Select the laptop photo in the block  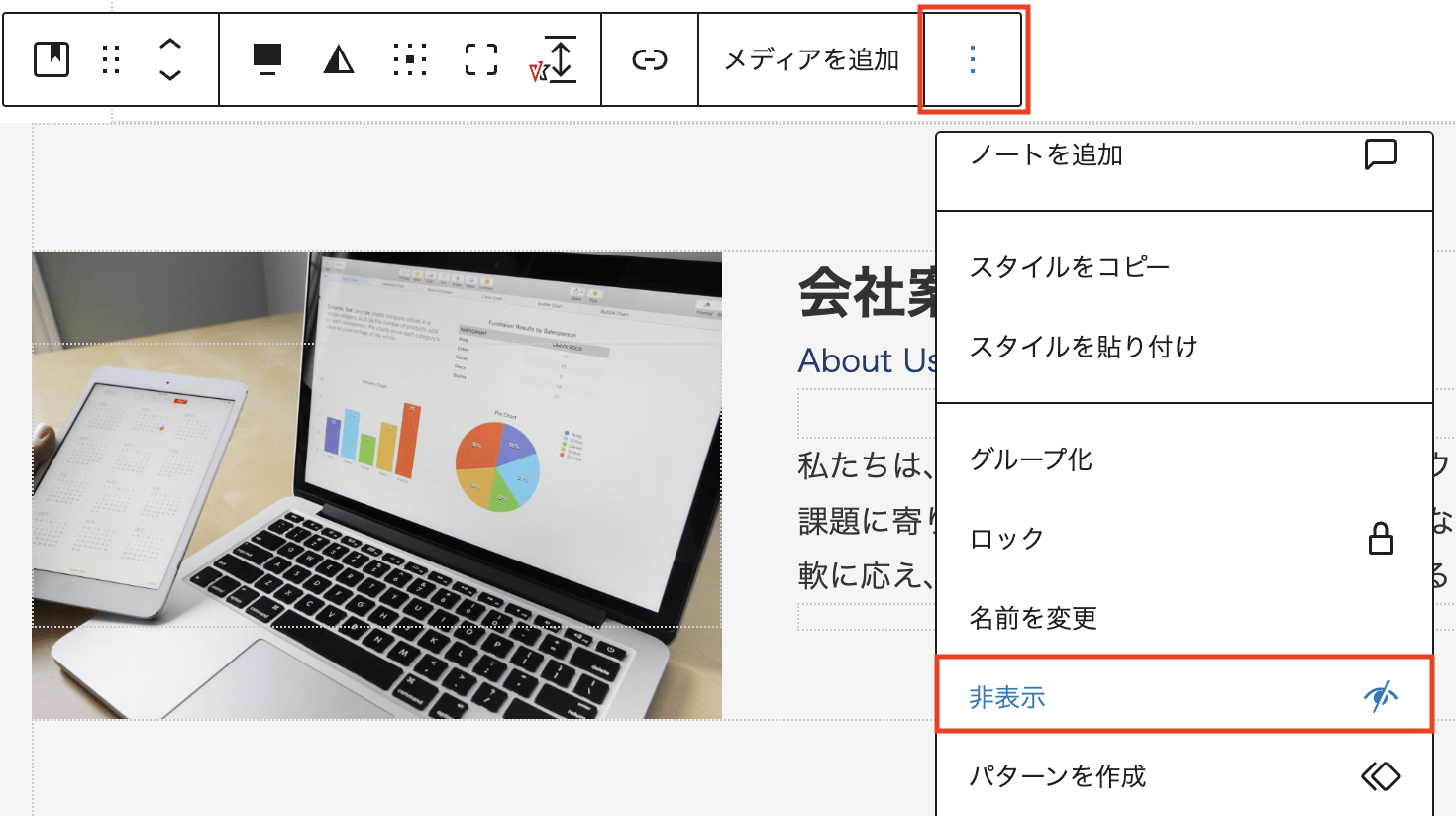point(376,485)
